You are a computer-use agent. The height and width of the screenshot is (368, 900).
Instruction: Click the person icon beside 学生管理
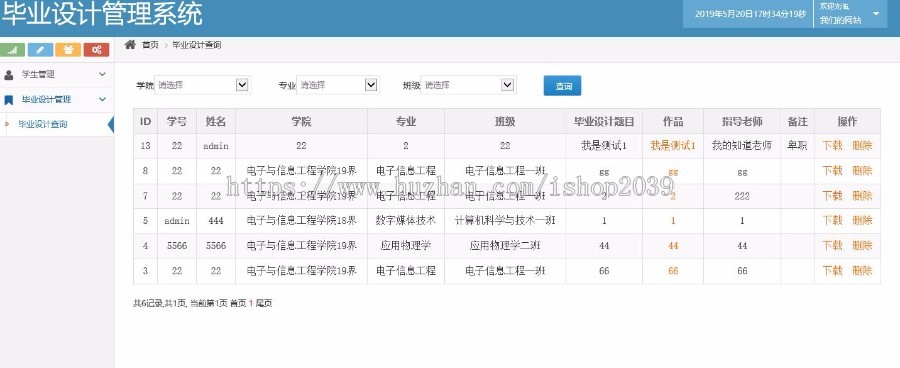pos(9,75)
